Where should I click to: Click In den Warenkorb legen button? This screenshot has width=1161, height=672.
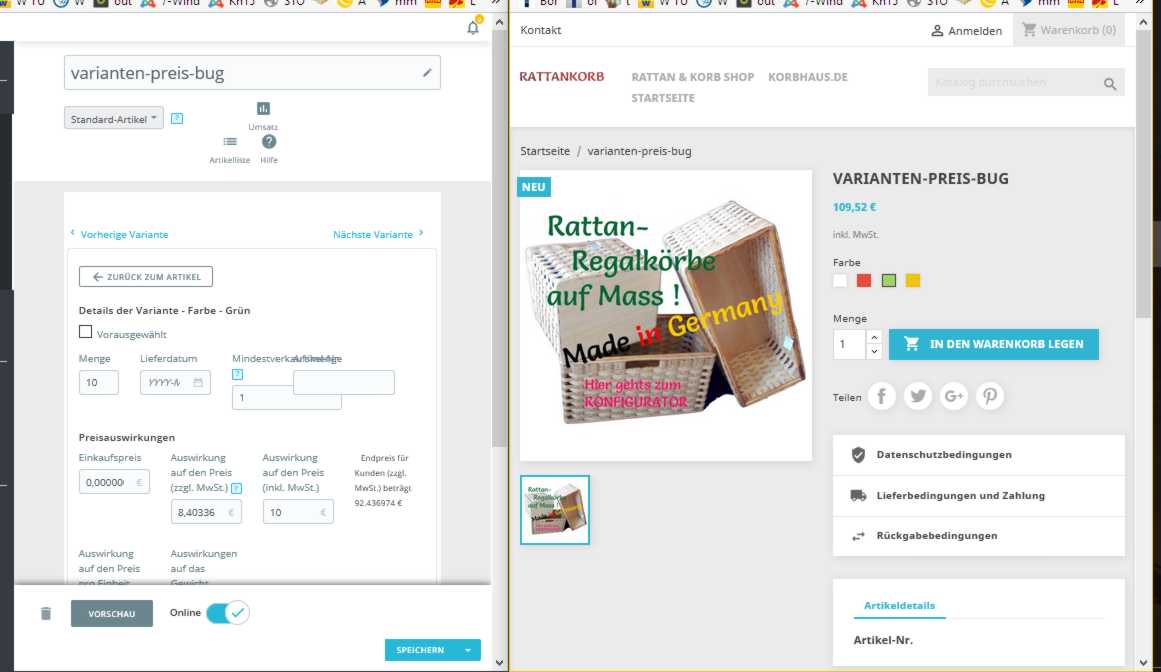tap(994, 344)
